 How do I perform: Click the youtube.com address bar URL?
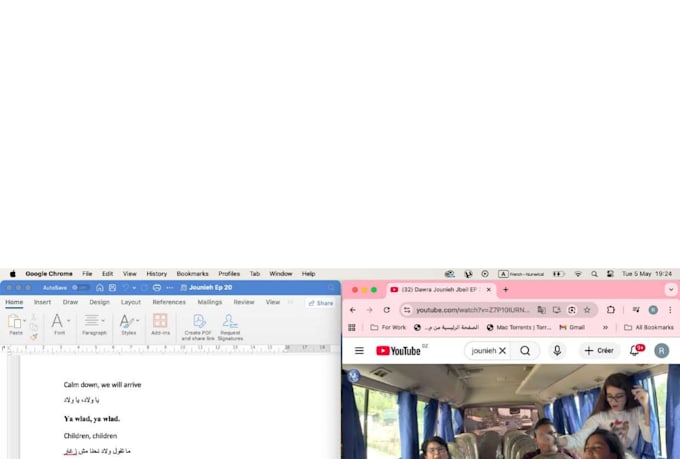[x=473, y=310]
